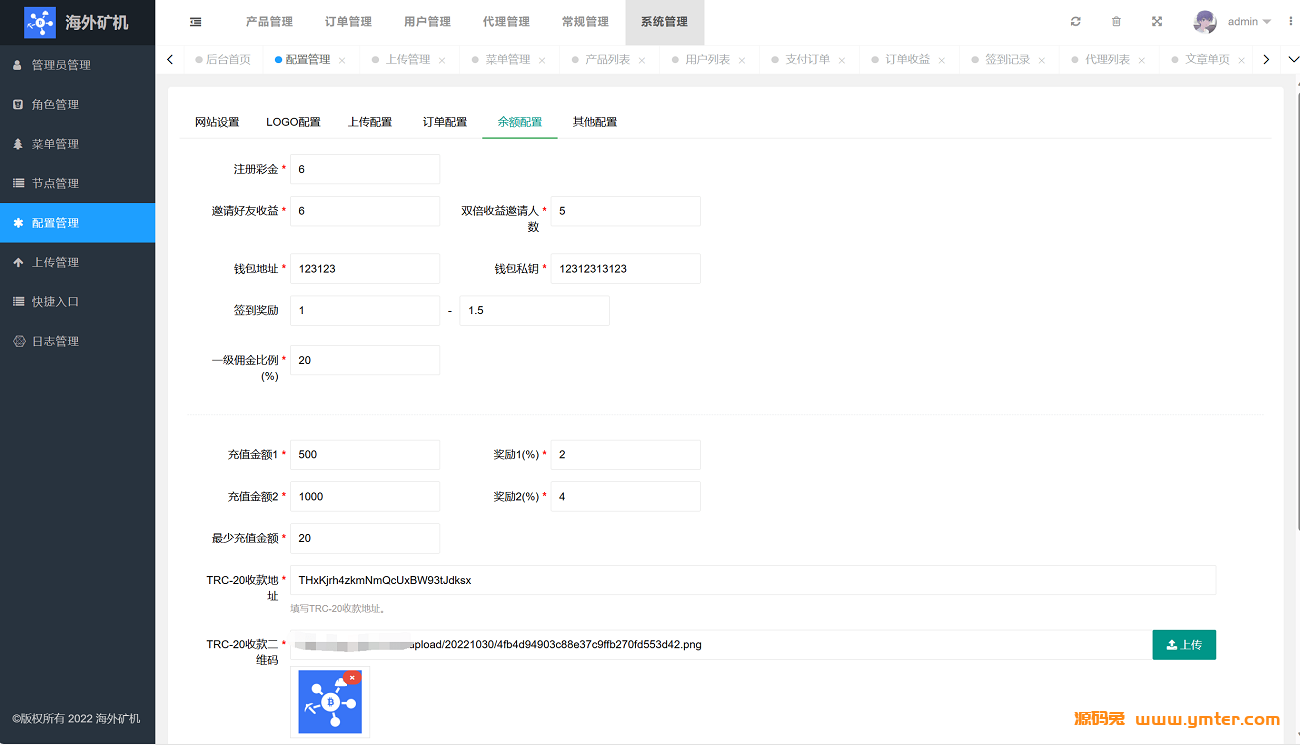Open the LOGO配置 config tab
Image resolution: width=1300 pixels, height=745 pixels.
pos(294,122)
